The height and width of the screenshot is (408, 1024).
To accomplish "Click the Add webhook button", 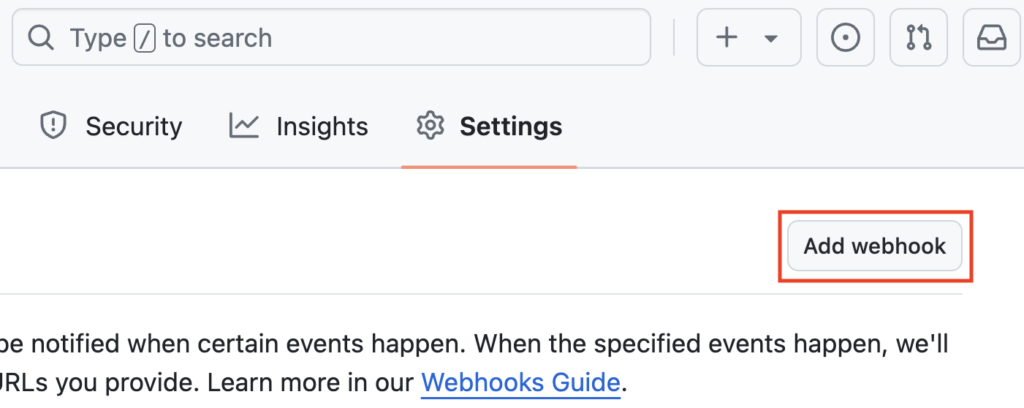I will click(874, 245).
